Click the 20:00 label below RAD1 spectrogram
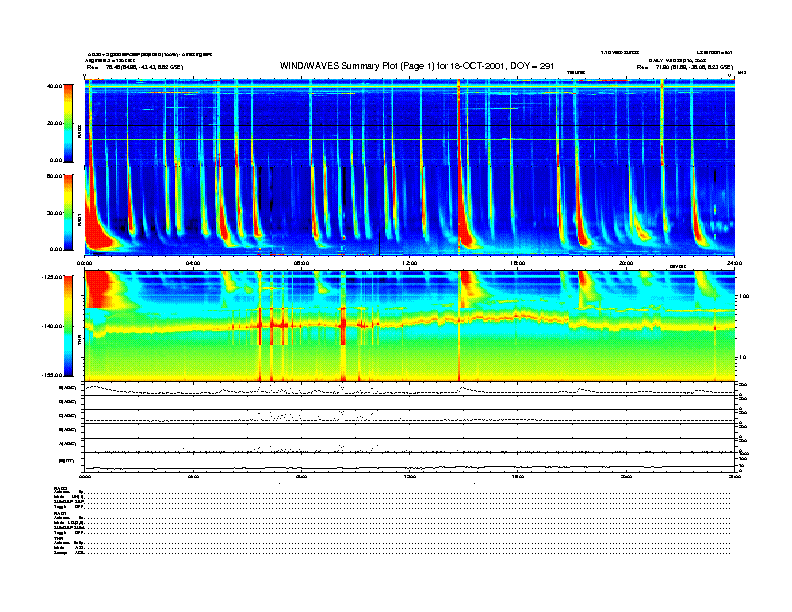Screen dimensions: 792x612 point(626,263)
